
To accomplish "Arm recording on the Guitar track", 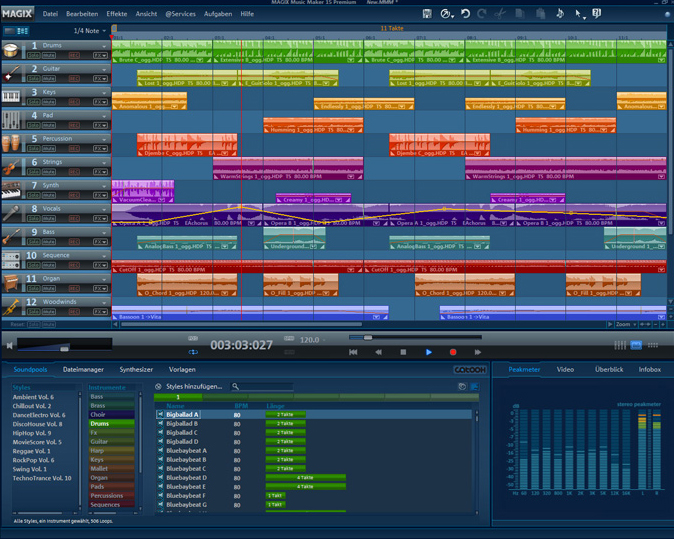I will [x=74, y=79].
